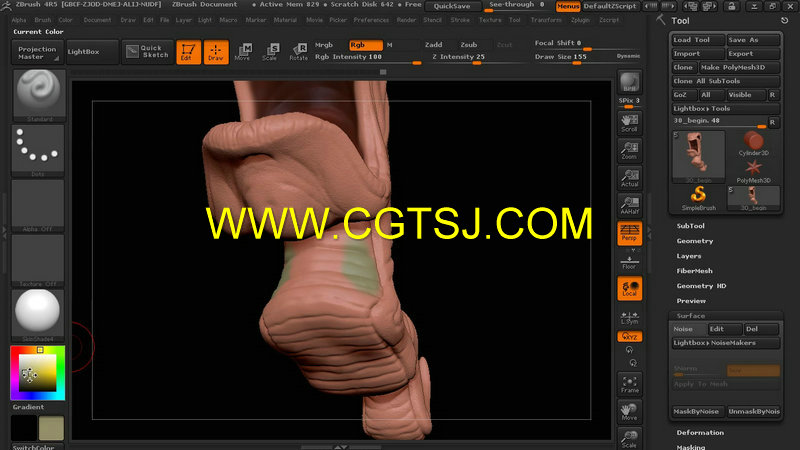Toggle M material mode

tap(390, 45)
